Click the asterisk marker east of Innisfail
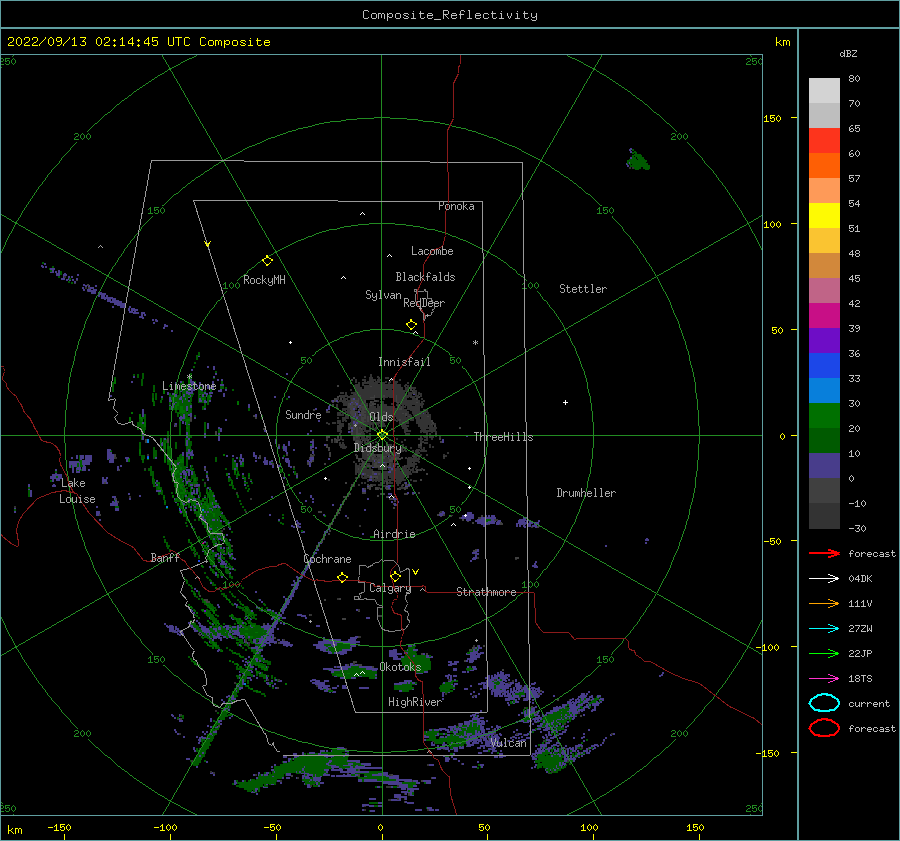The width and height of the screenshot is (900, 841). click(x=475, y=343)
